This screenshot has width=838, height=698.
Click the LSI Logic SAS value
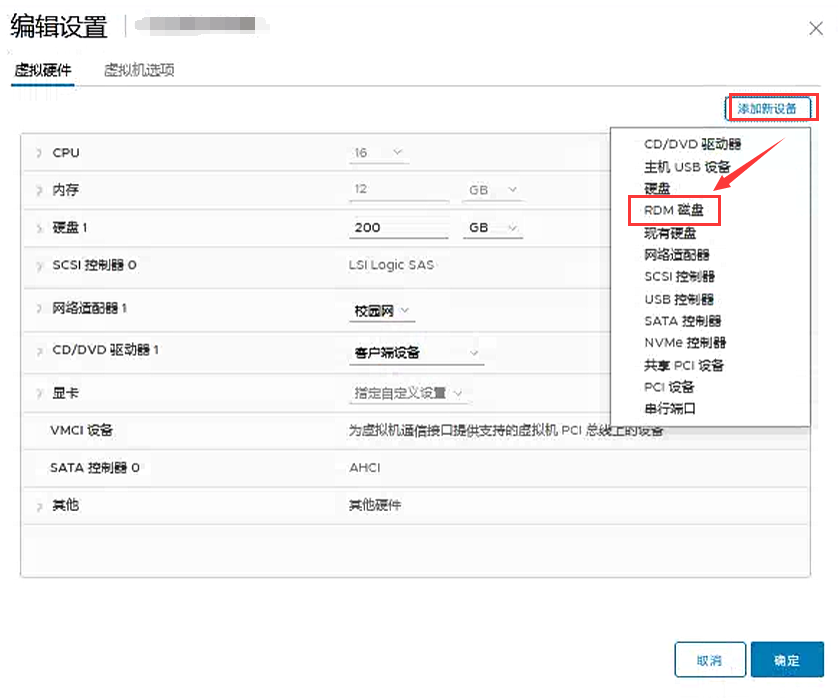pos(391,265)
